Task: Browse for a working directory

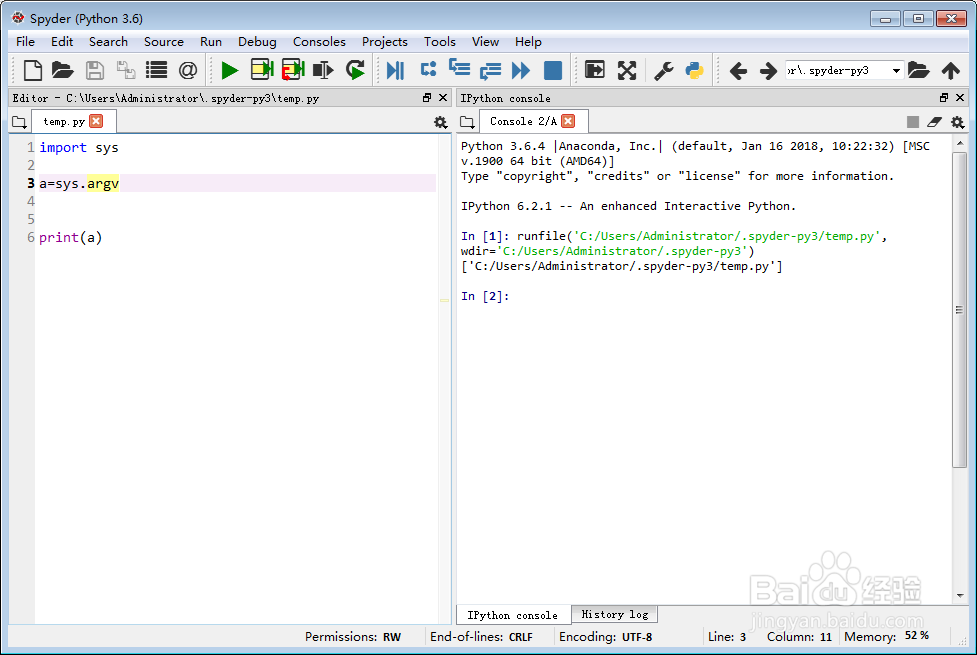Action: pyautogui.click(x=918, y=70)
